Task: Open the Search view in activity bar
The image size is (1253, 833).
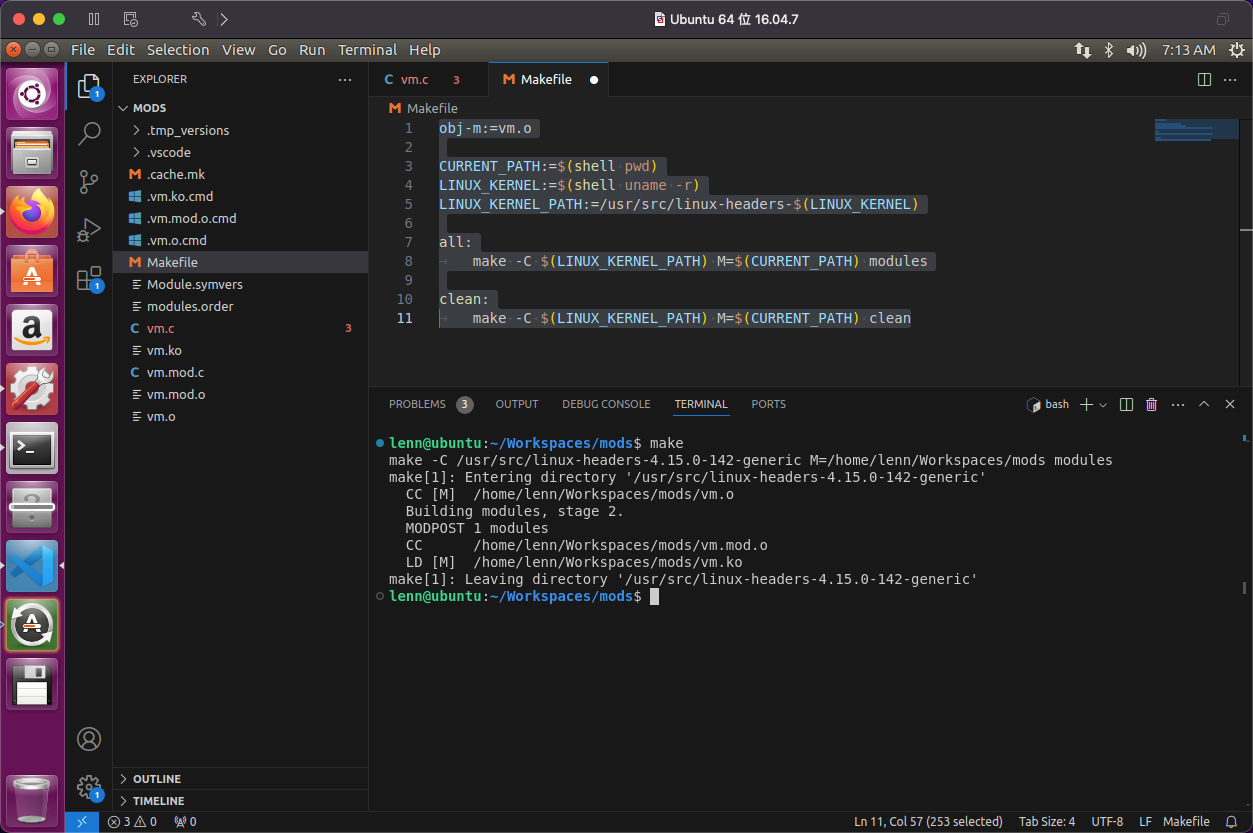Action: click(x=89, y=133)
